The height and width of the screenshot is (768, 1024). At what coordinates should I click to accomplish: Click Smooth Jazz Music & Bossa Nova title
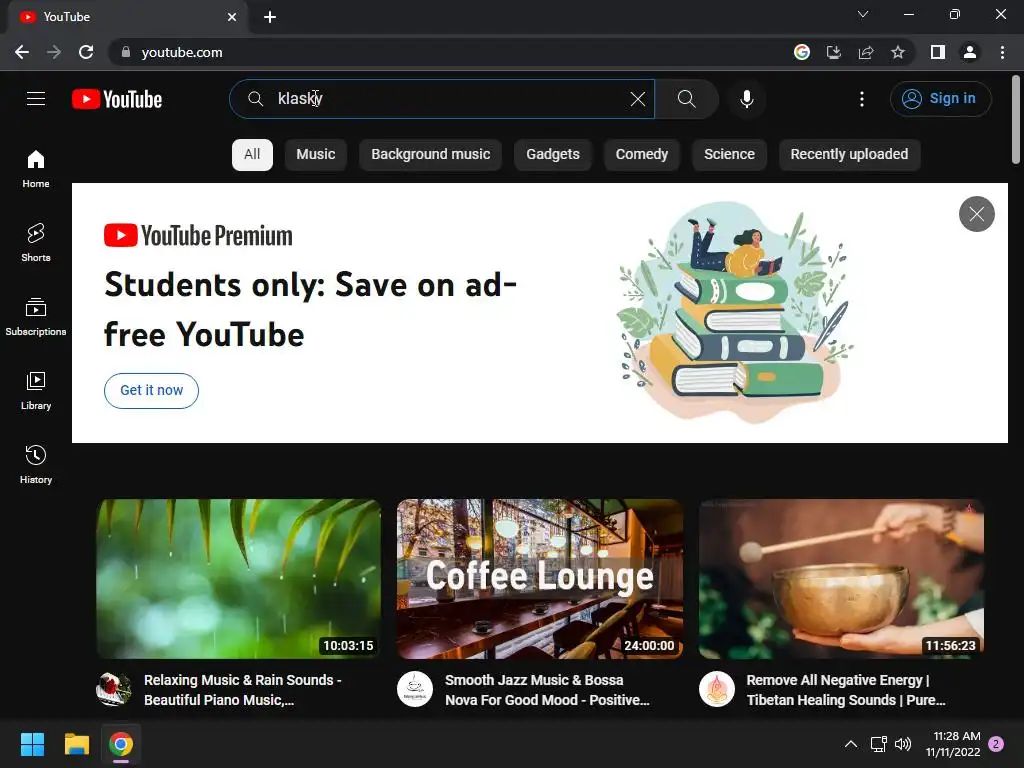click(547, 690)
